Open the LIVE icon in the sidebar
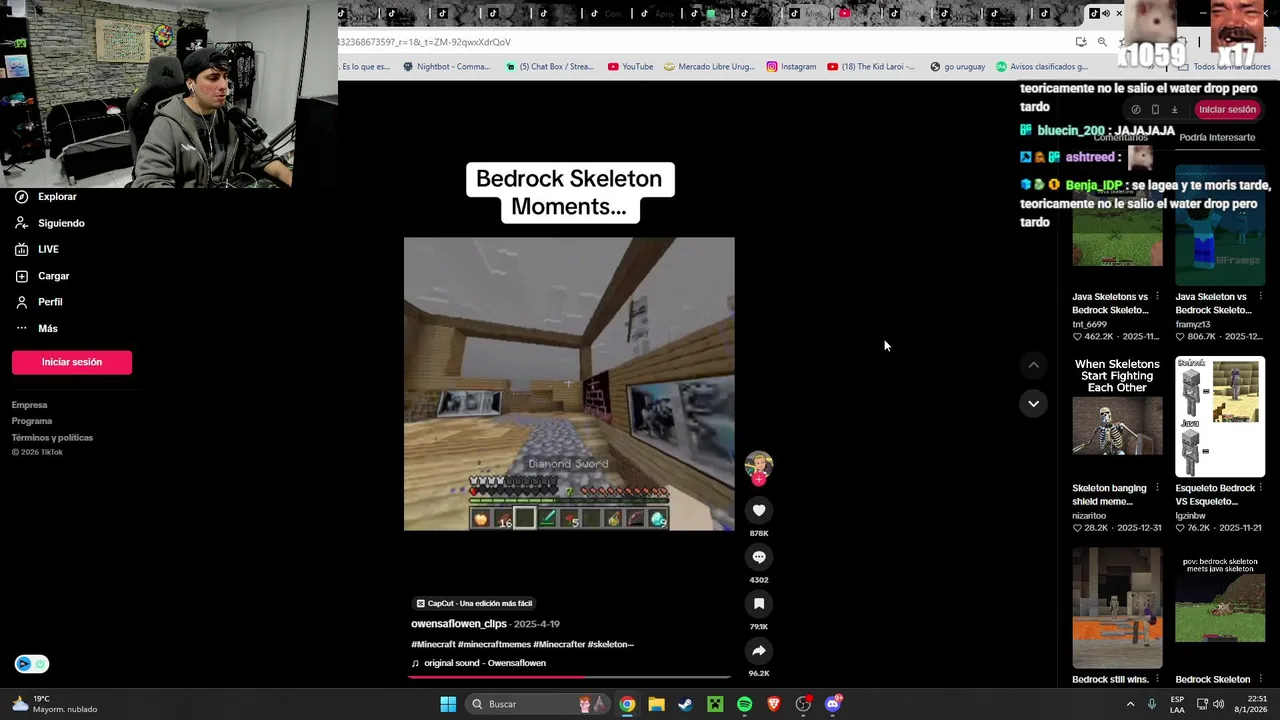1280x720 pixels. click(21, 249)
